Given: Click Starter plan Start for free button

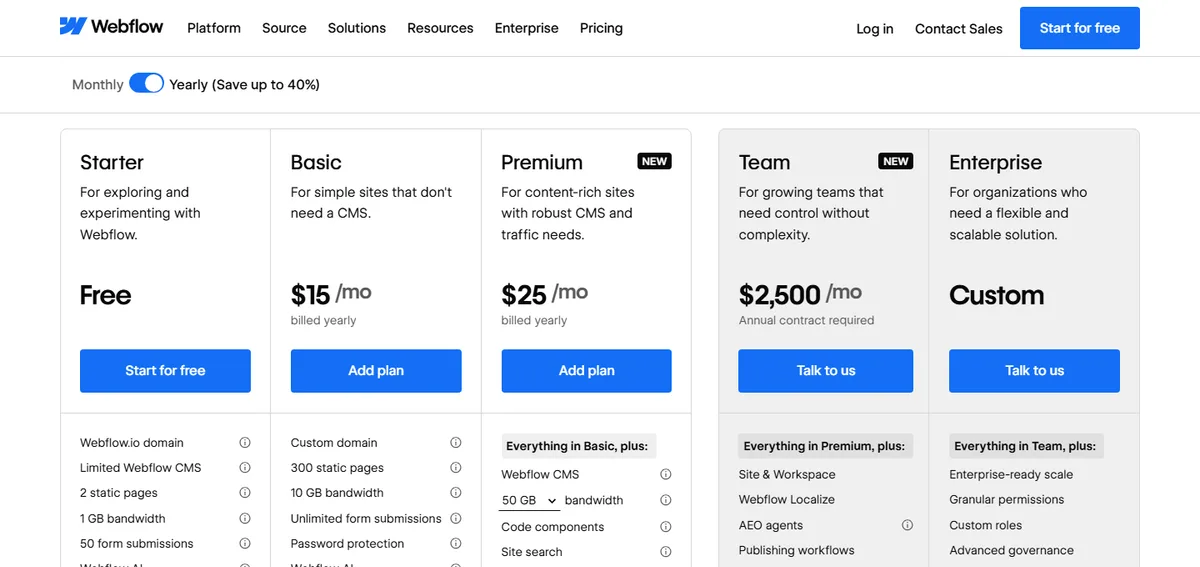Looking at the screenshot, I should pyautogui.click(x=165, y=370).
